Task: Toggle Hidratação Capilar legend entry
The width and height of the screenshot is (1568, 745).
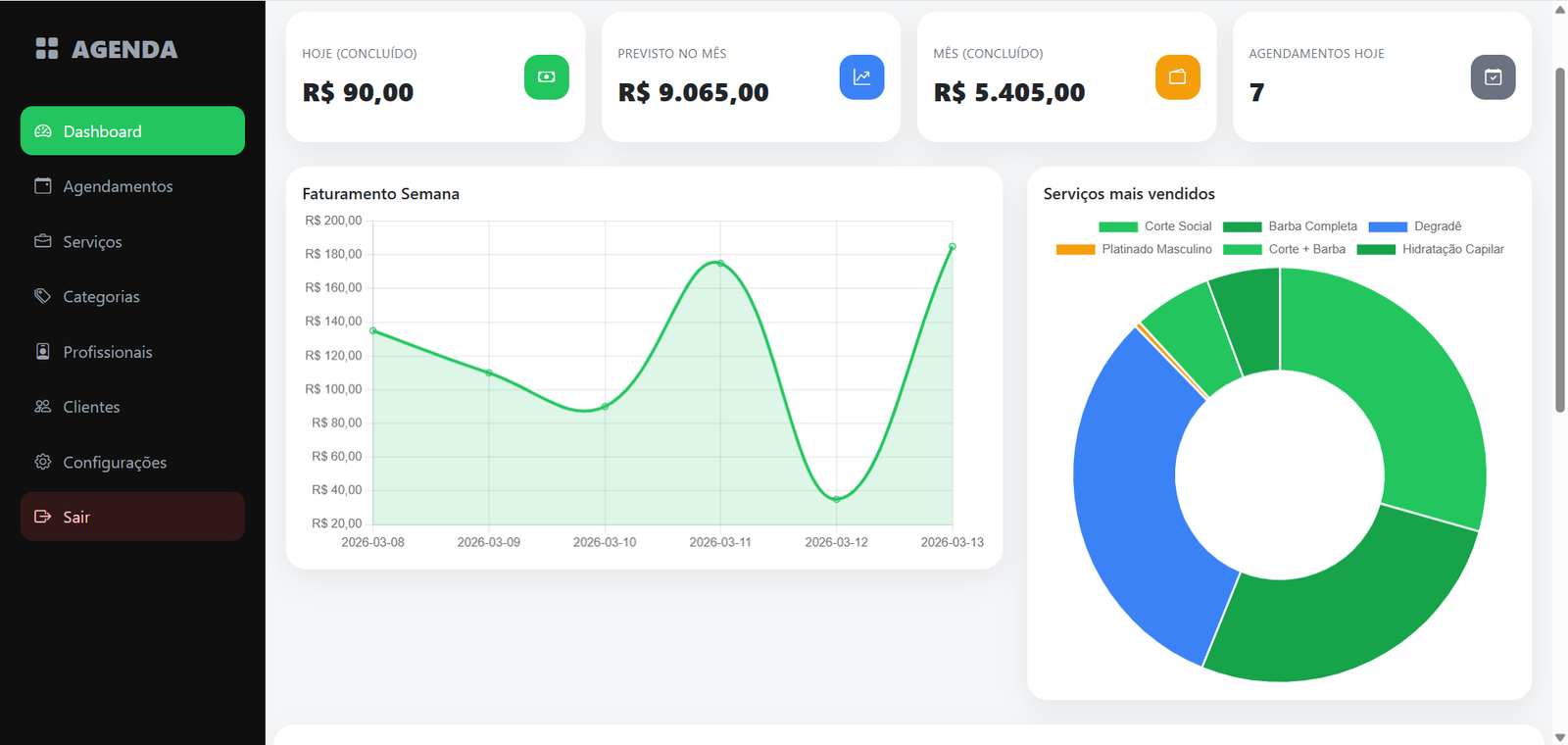Action: [1430, 250]
